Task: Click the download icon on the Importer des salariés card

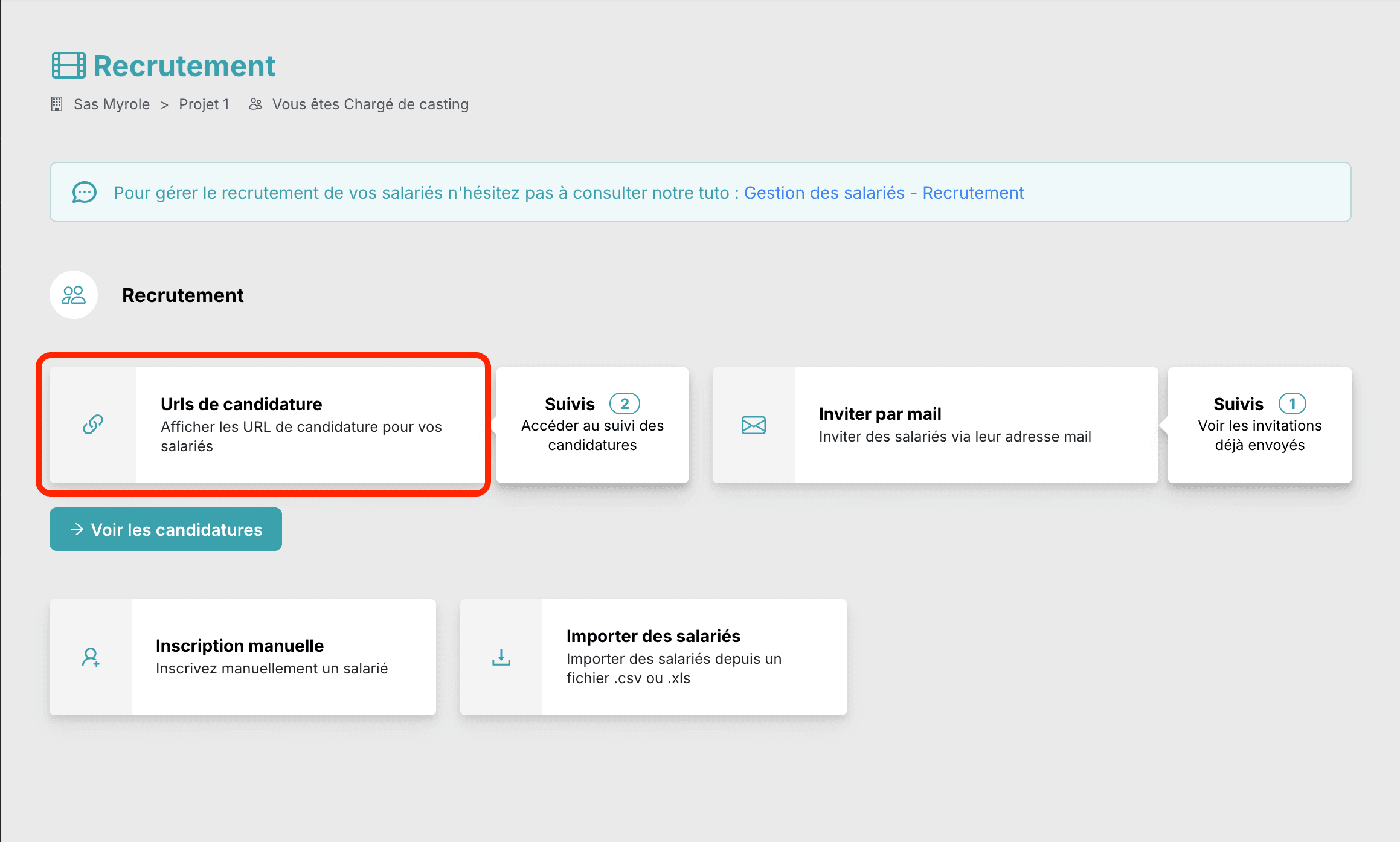Action: pyautogui.click(x=501, y=657)
